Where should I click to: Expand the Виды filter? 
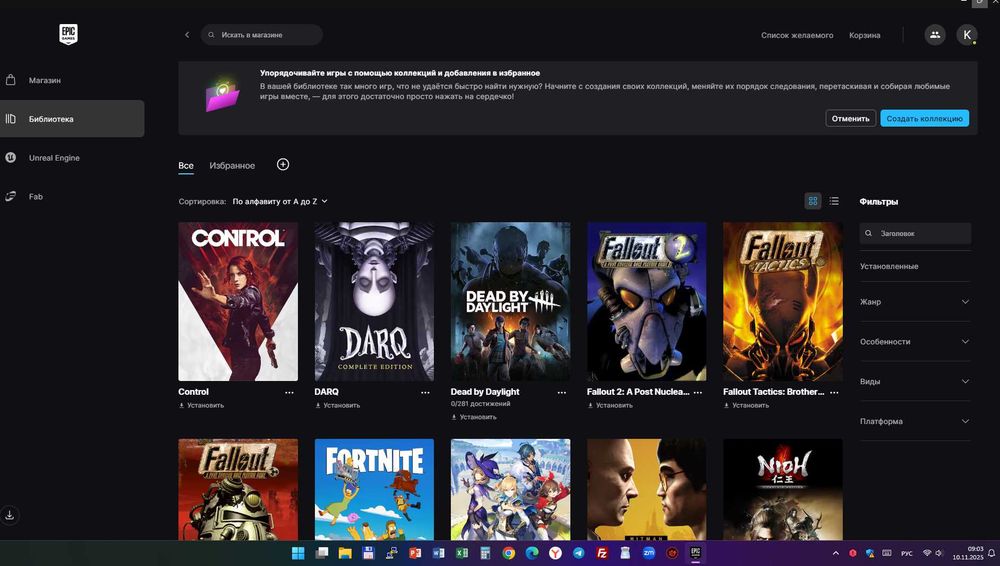915,381
